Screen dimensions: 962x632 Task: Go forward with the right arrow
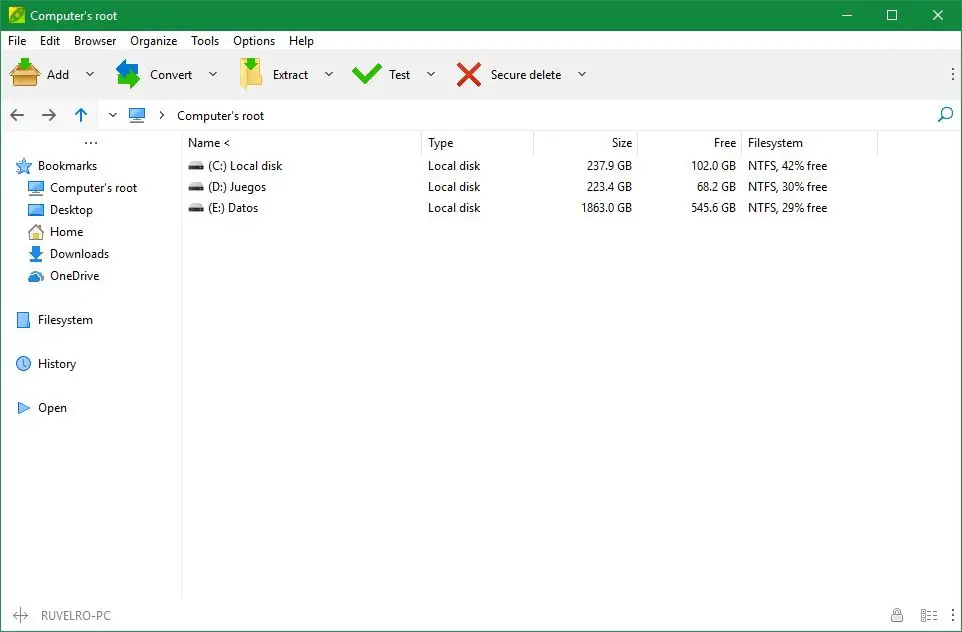click(49, 115)
